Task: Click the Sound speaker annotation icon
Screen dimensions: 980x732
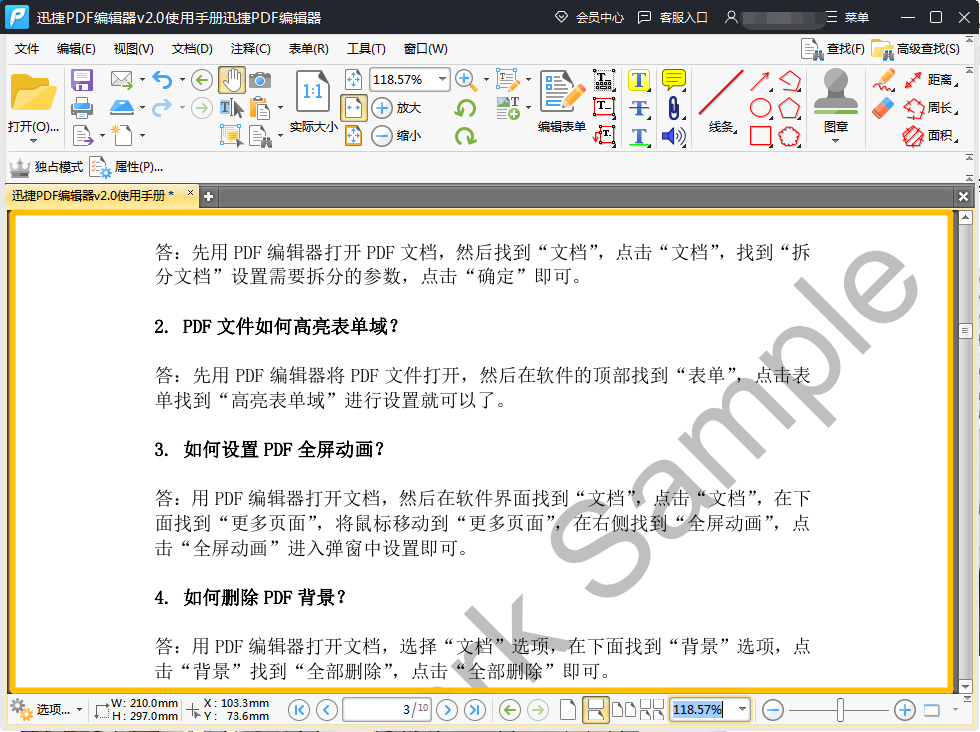Action: pos(673,136)
